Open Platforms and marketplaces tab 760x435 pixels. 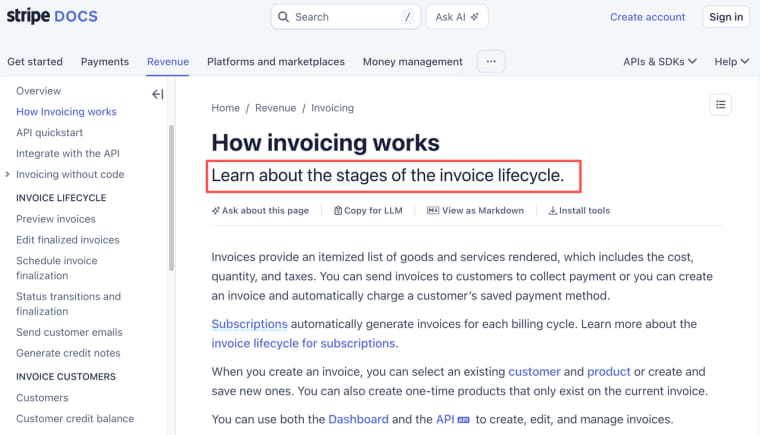coord(276,62)
